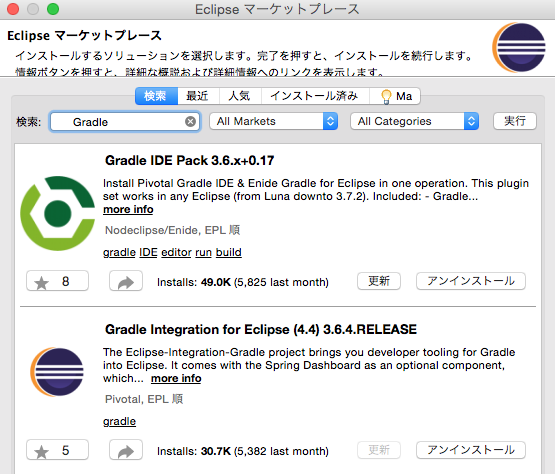Click the Eclipse logo in the header

pos(519,47)
